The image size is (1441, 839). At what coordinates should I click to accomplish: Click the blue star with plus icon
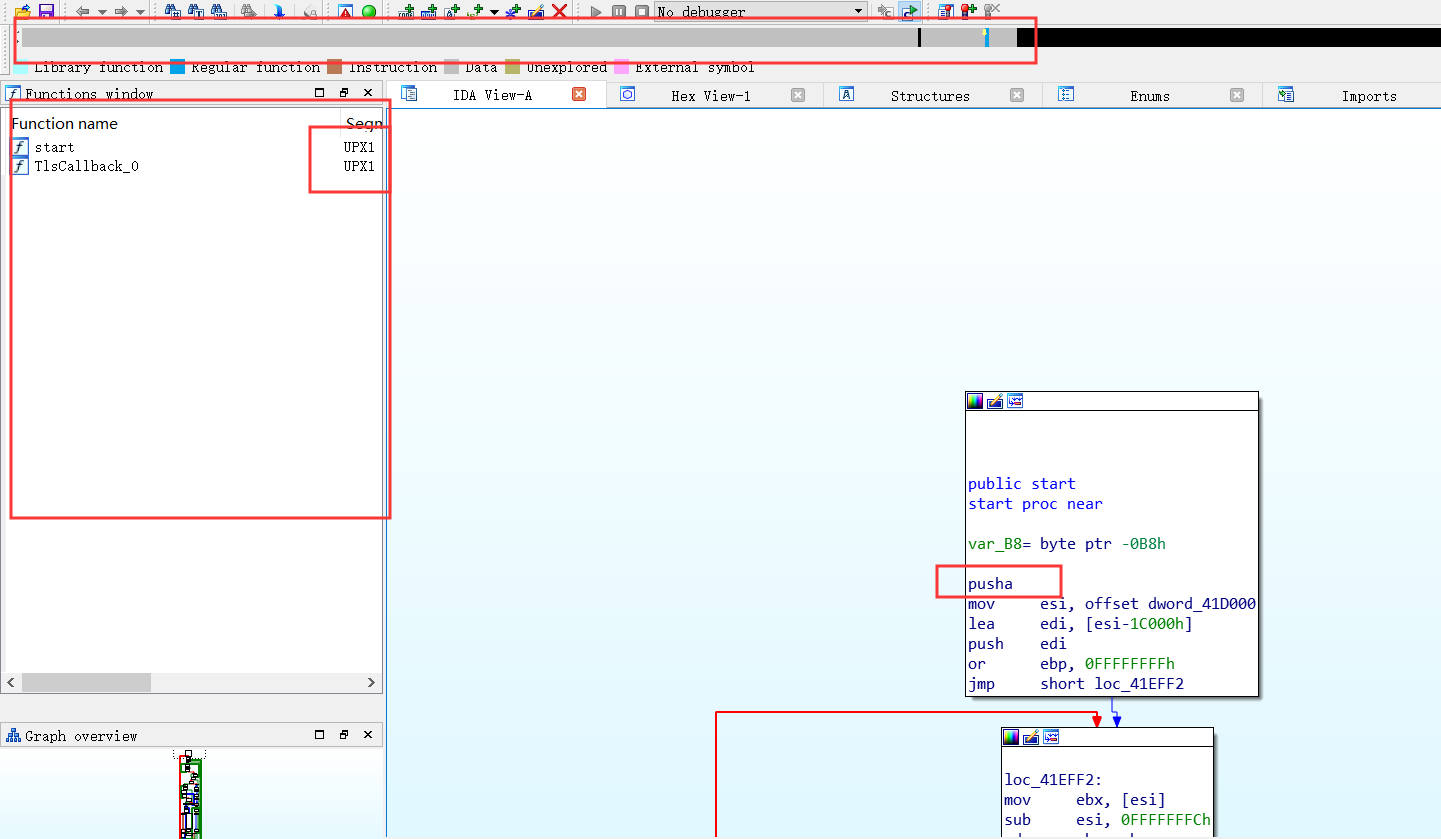tap(513, 11)
